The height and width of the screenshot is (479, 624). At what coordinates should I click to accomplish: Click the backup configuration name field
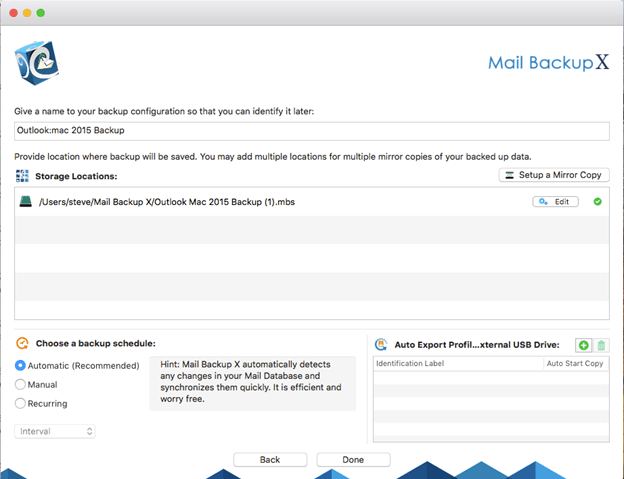coord(312,131)
